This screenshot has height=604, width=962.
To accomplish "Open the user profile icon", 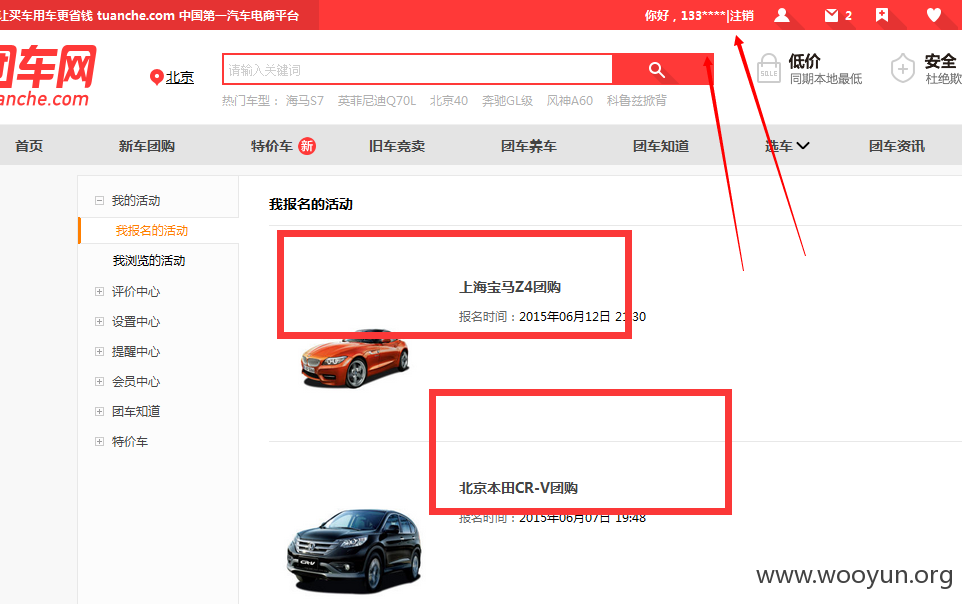I will (782, 15).
